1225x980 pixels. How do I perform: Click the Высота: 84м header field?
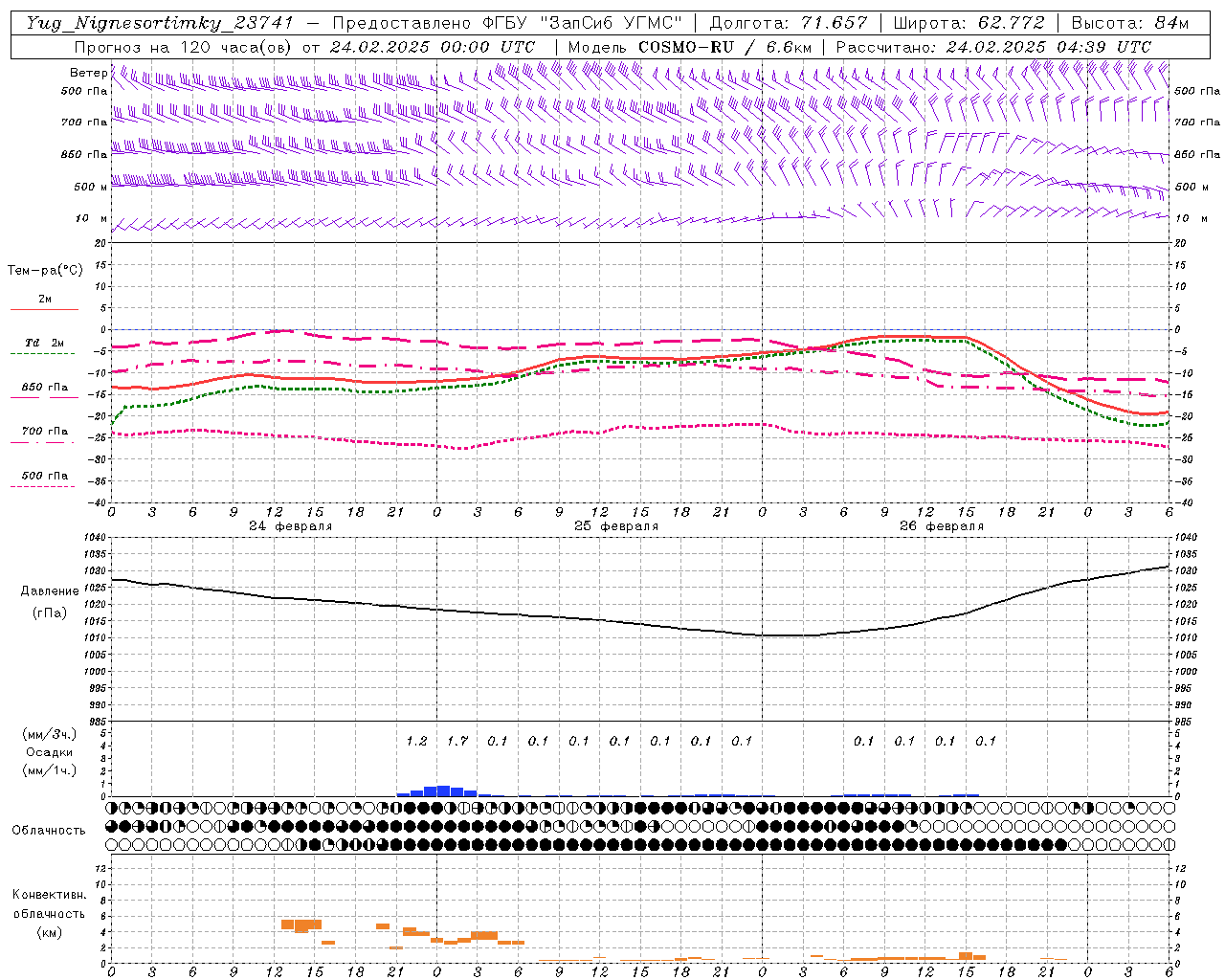[x=1130, y=23]
